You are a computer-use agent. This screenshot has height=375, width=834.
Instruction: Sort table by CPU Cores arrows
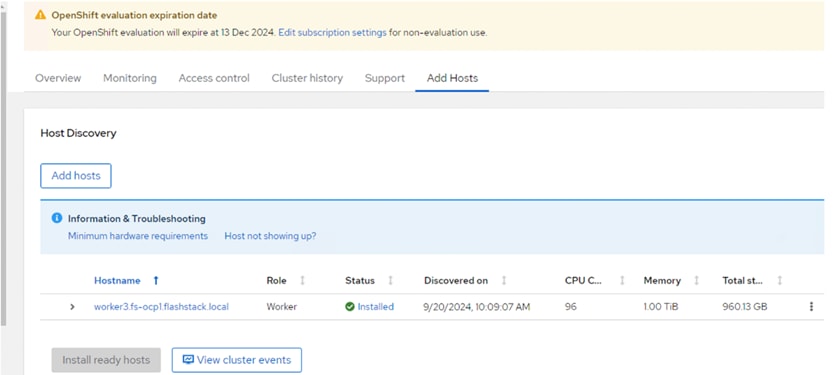click(x=622, y=280)
